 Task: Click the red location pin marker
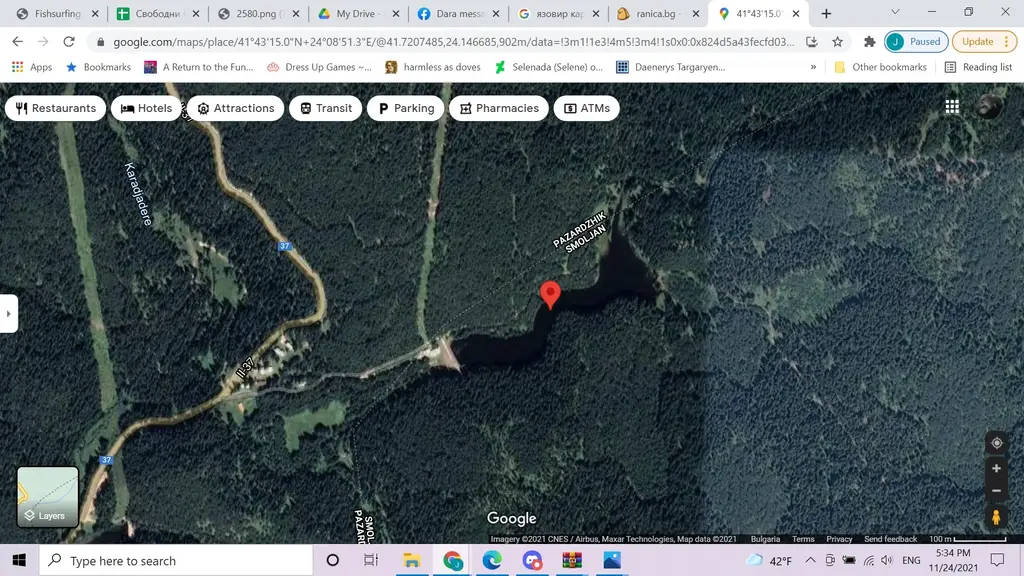pyautogui.click(x=549, y=294)
